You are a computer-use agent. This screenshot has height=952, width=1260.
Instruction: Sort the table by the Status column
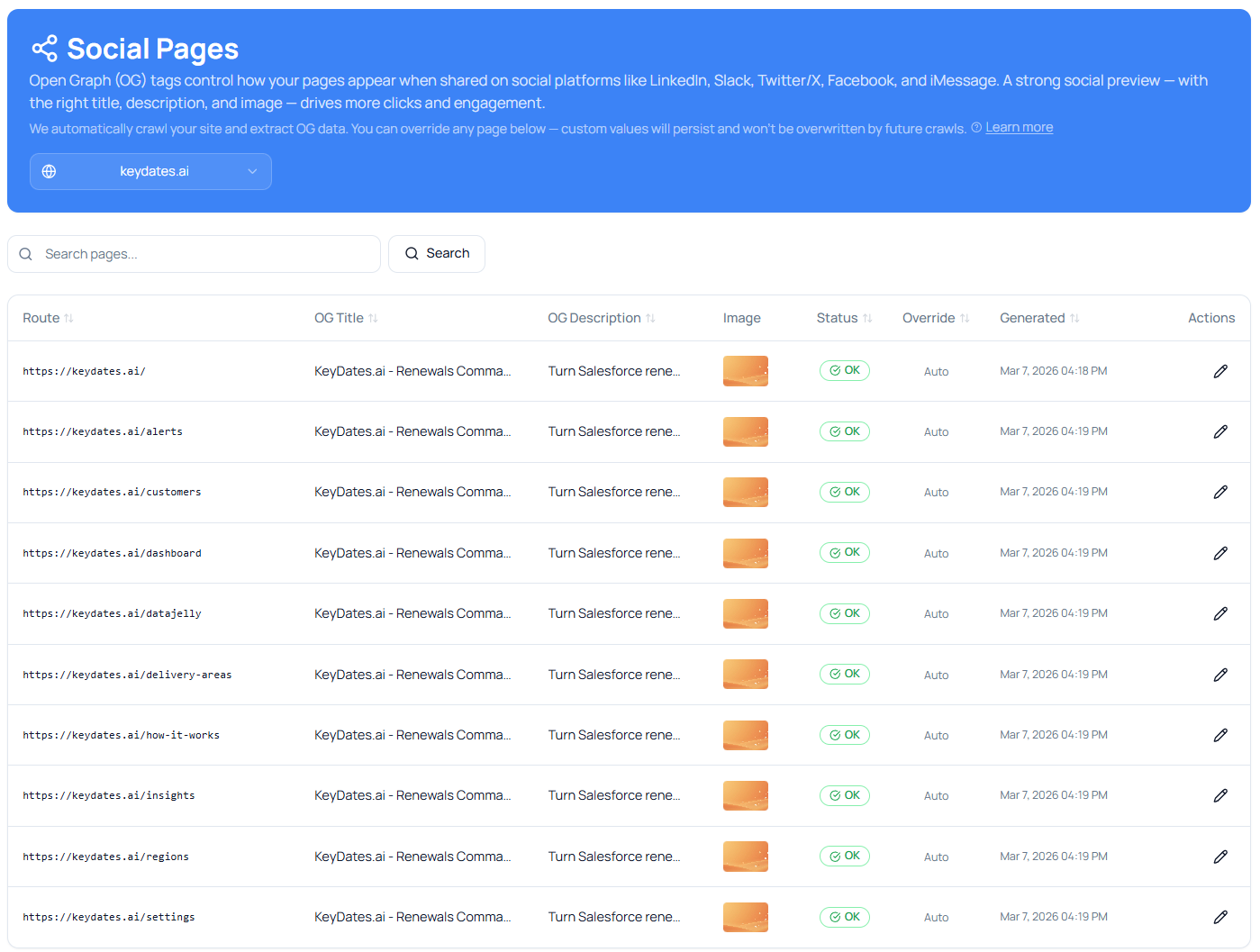tap(845, 318)
